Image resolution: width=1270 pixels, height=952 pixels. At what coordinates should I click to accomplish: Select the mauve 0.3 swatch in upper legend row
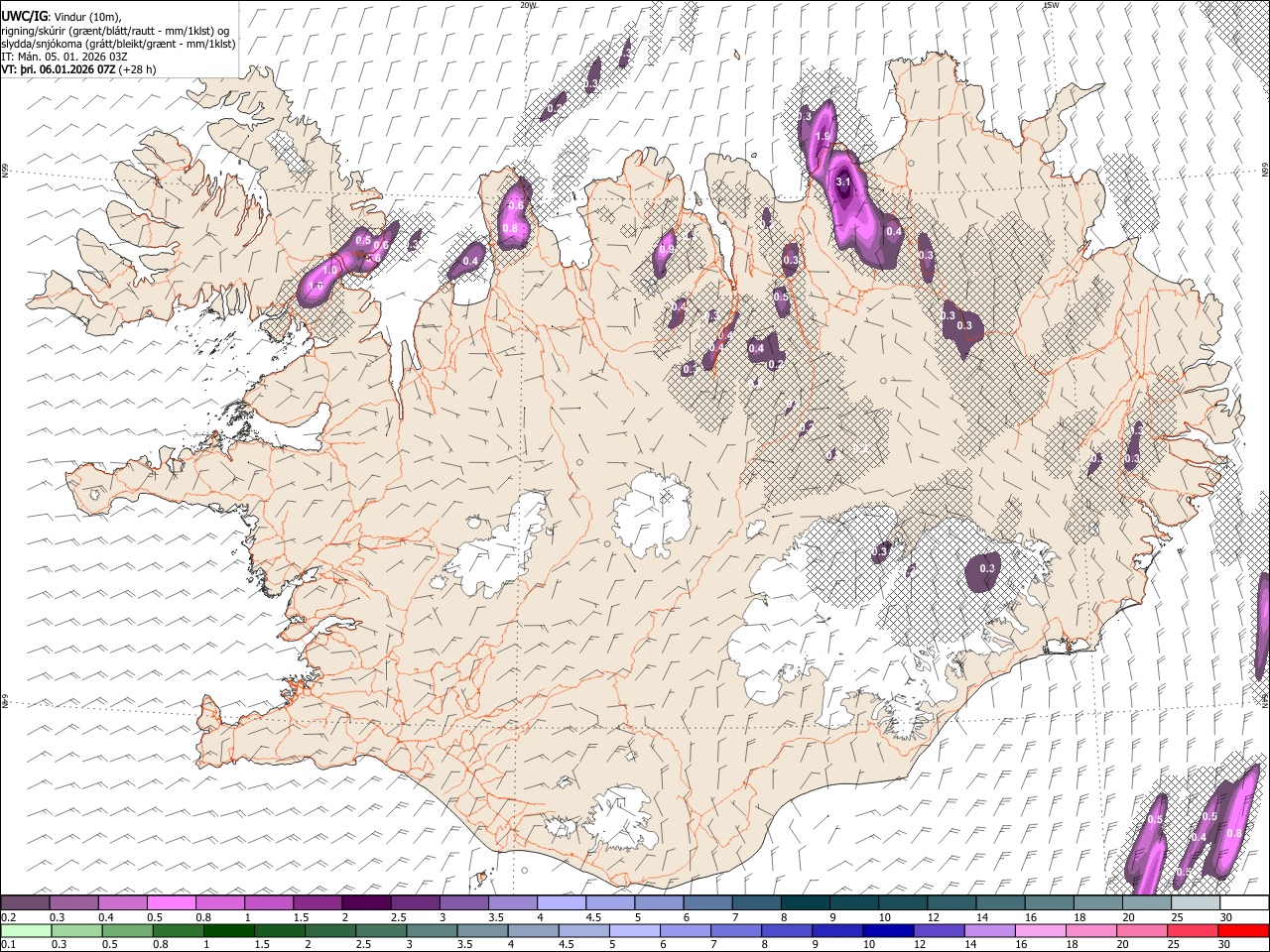(x=74, y=903)
